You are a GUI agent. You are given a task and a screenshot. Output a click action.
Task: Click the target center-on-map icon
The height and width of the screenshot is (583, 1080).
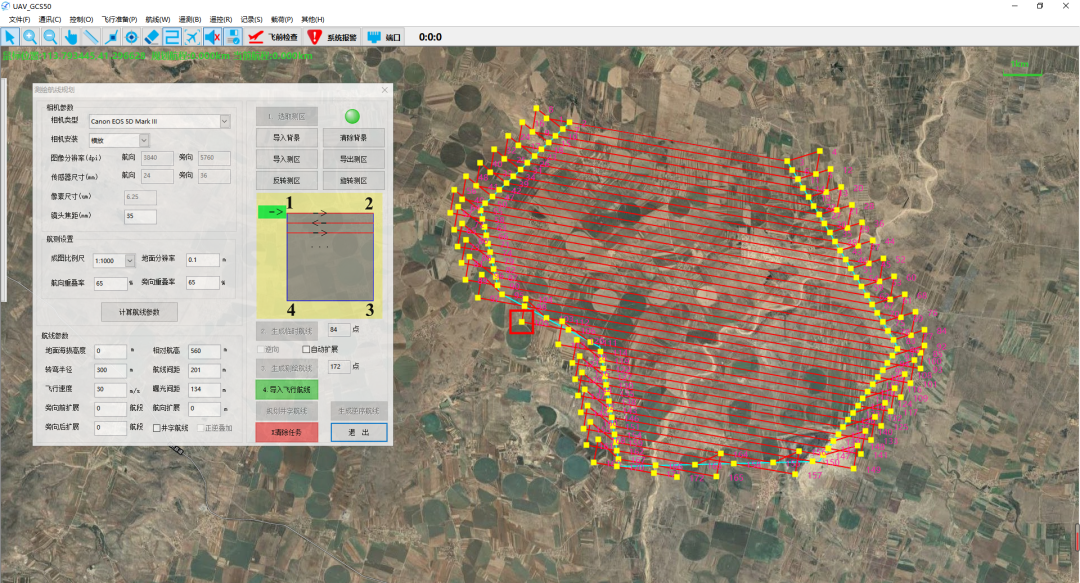coord(131,37)
